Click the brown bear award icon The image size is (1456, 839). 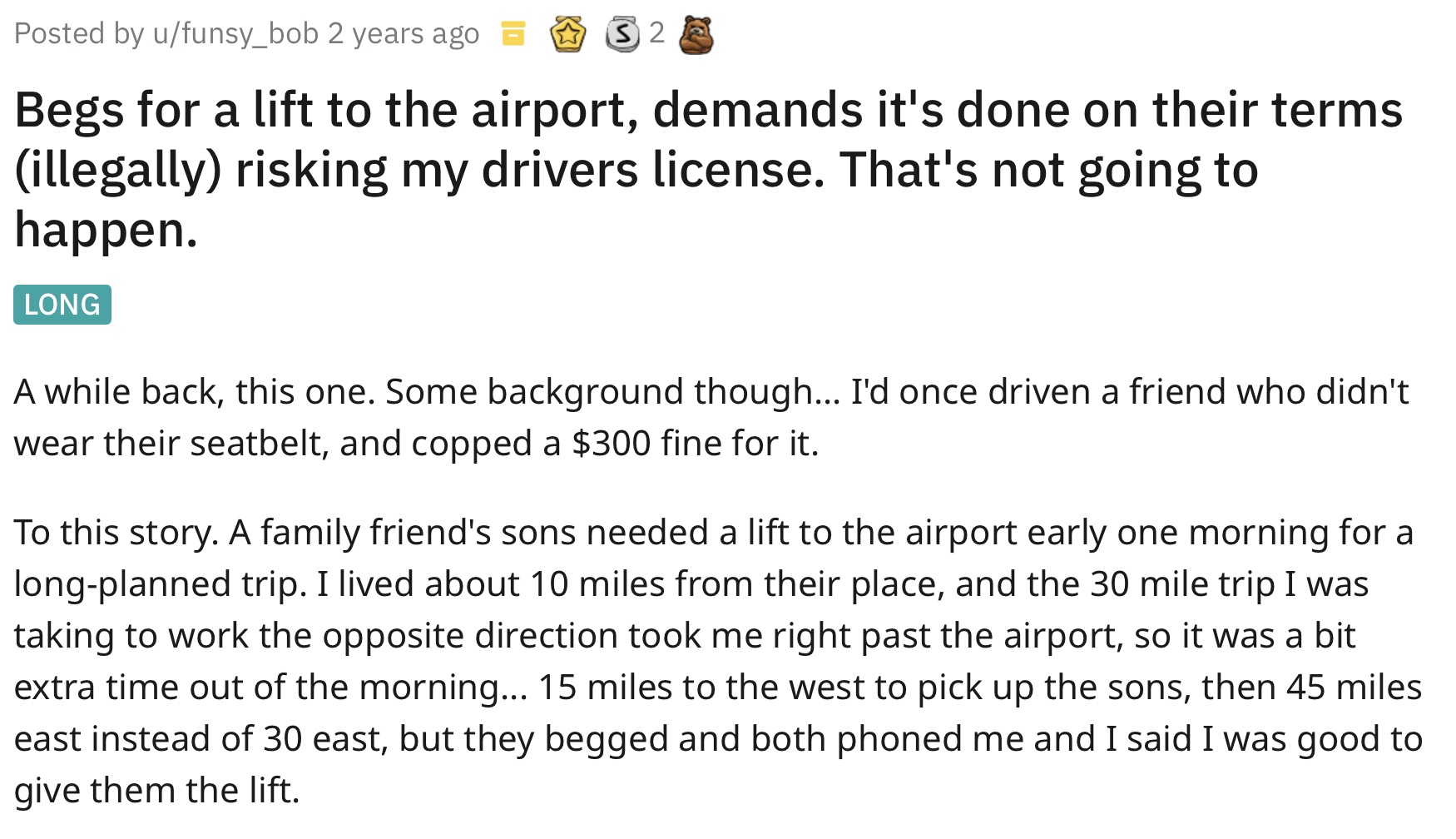tap(696, 35)
